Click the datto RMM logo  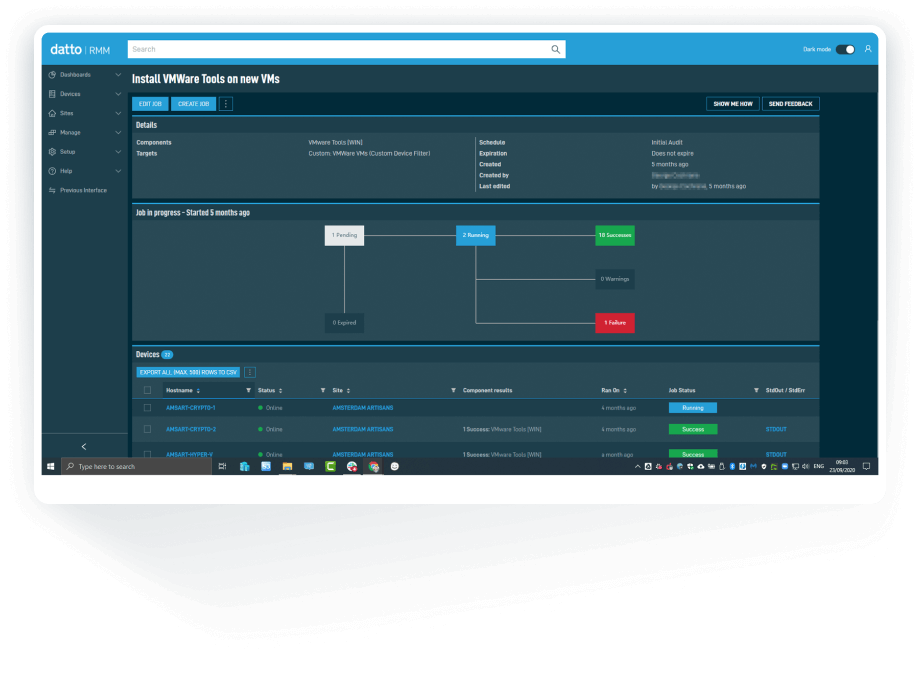point(80,50)
